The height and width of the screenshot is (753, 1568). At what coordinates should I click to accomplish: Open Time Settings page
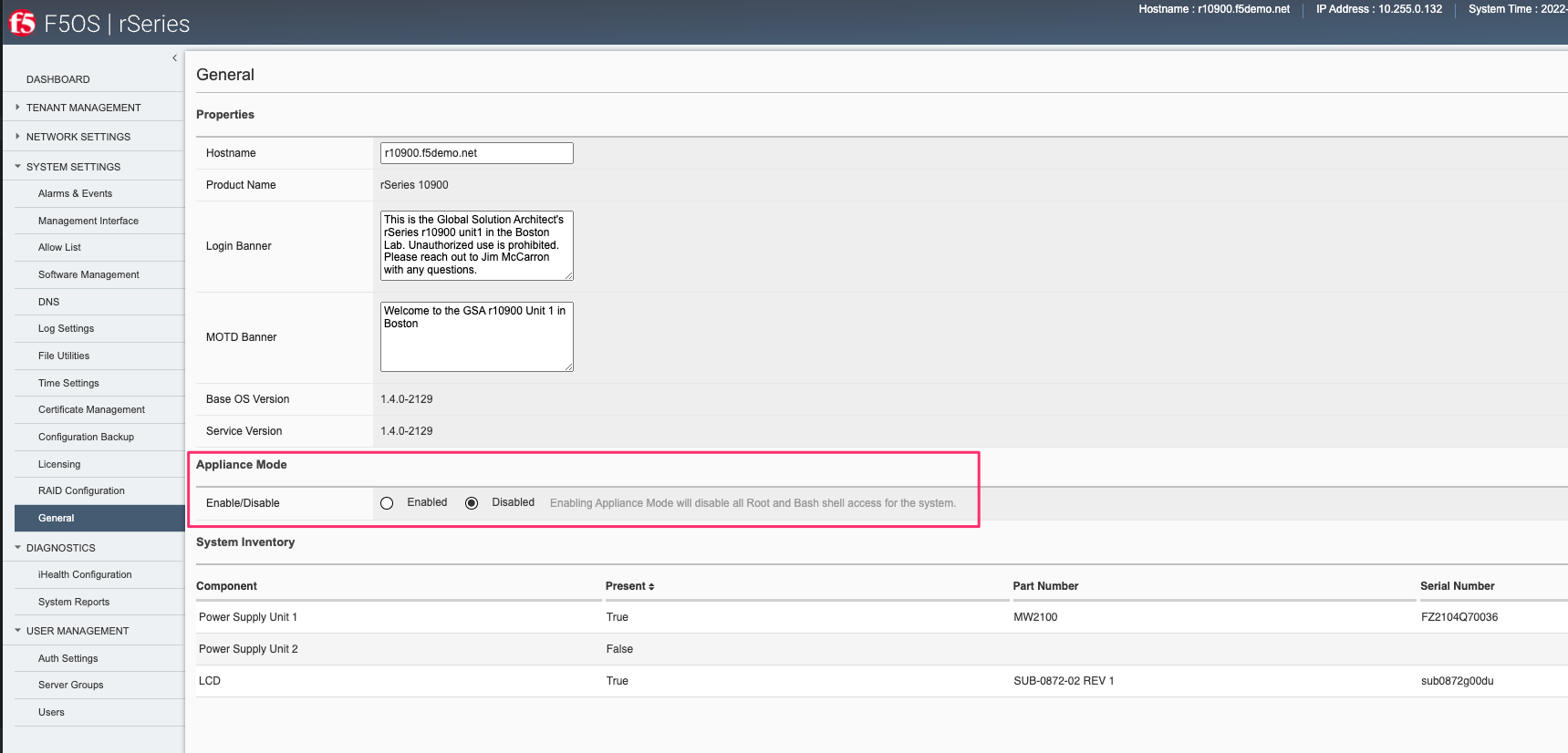coord(68,383)
